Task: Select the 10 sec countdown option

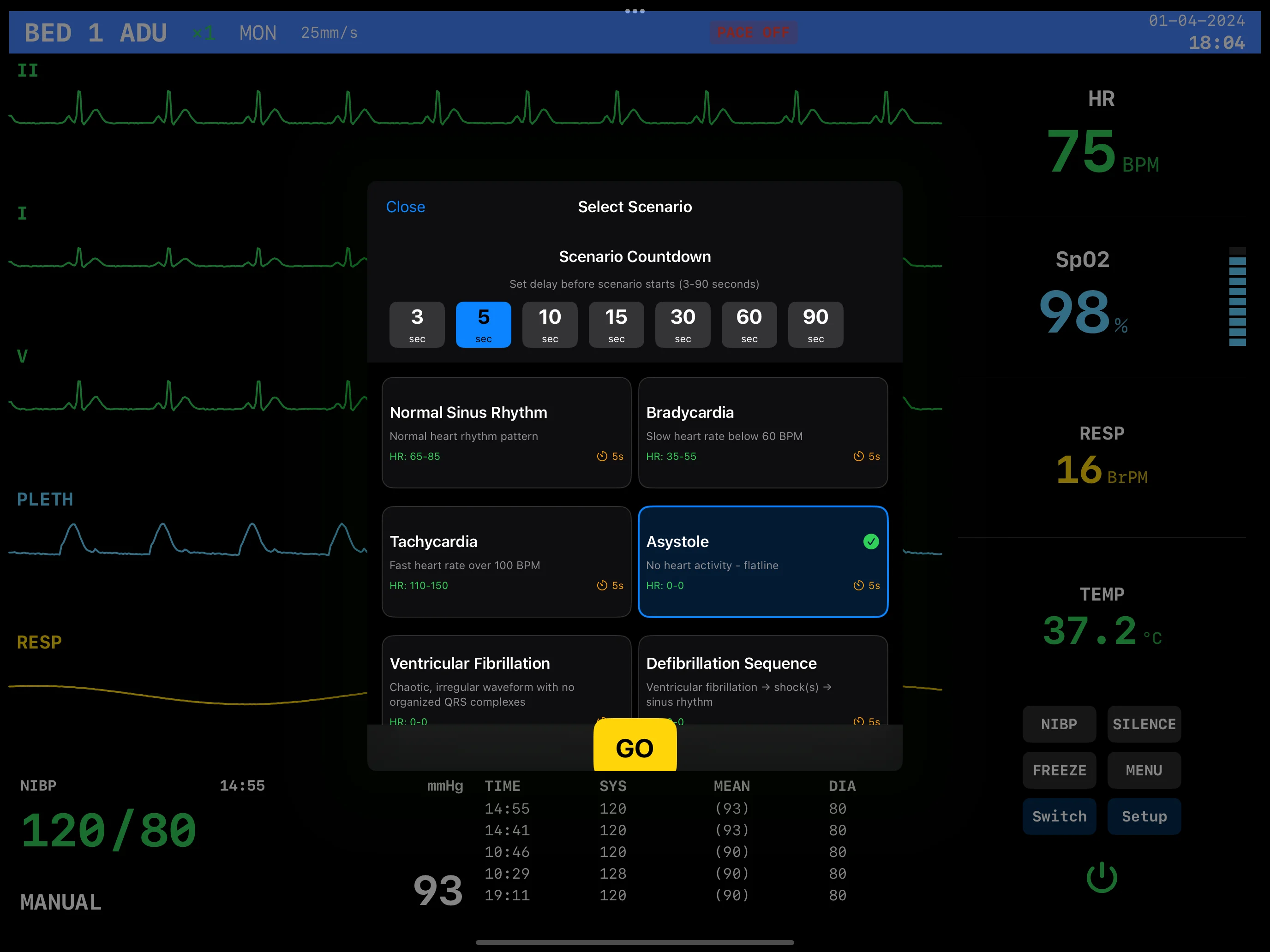Action: click(550, 324)
